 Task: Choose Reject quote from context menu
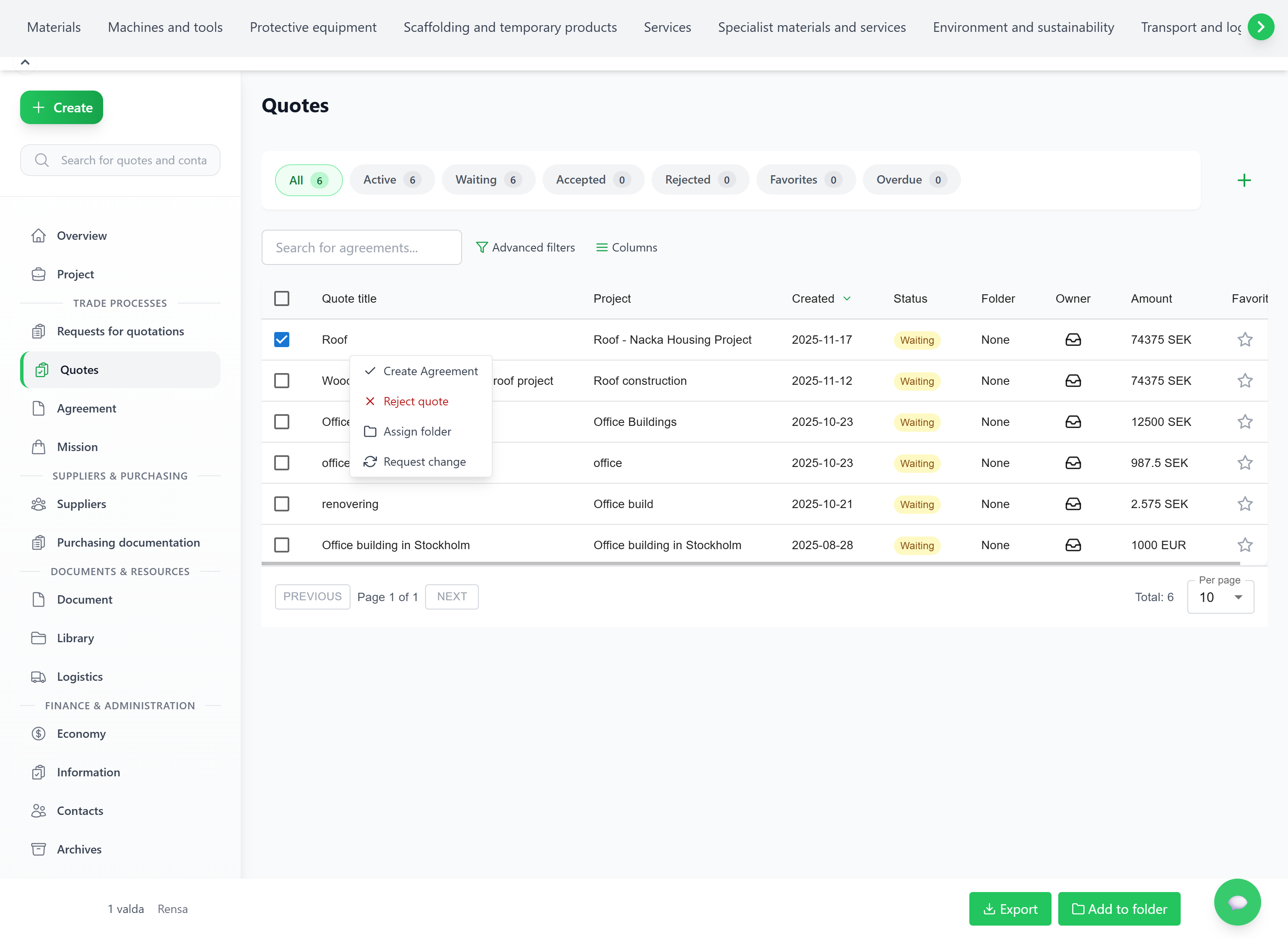[415, 401]
